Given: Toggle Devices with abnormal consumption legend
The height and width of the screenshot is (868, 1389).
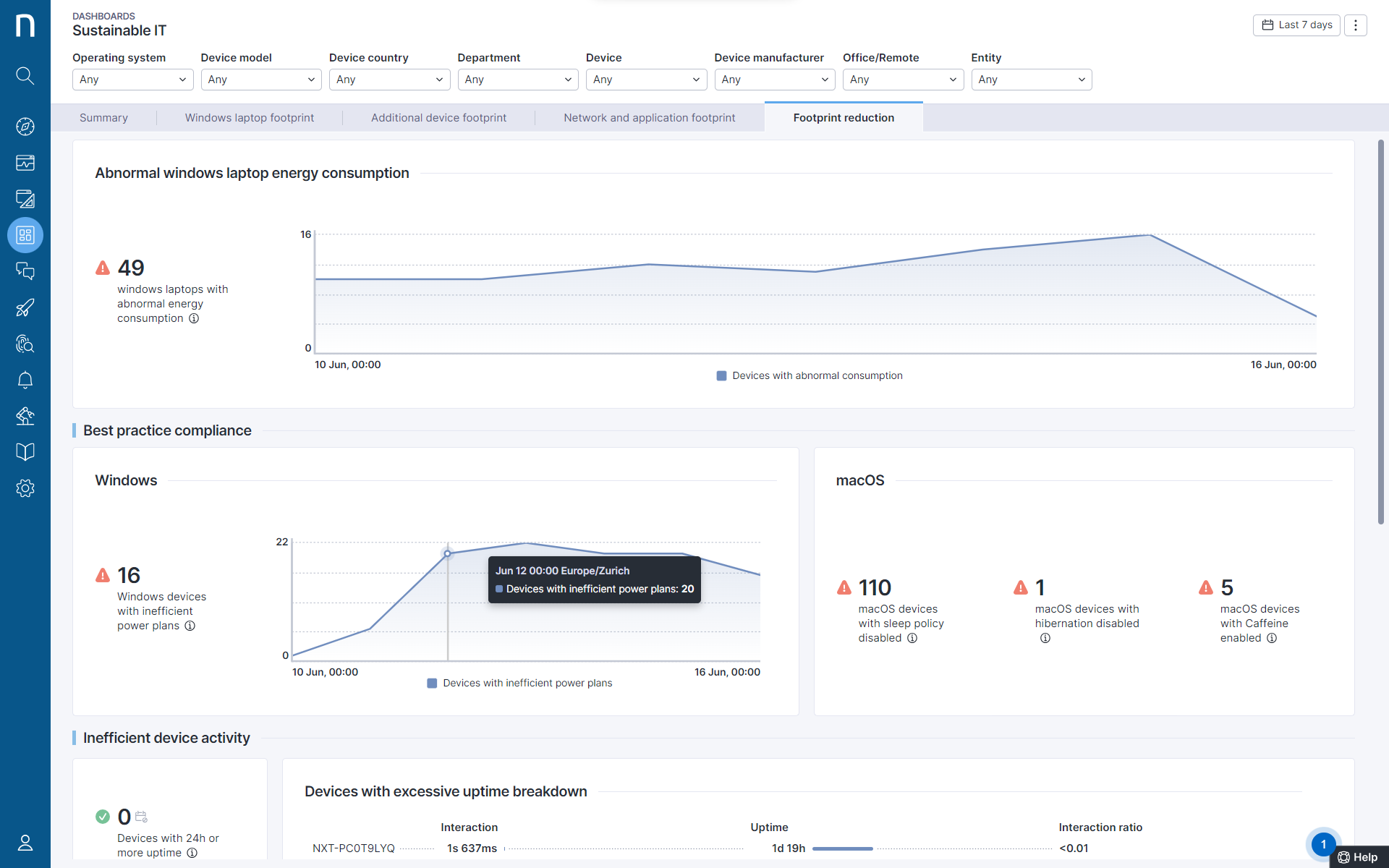Looking at the screenshot, I should click(810, 375).
